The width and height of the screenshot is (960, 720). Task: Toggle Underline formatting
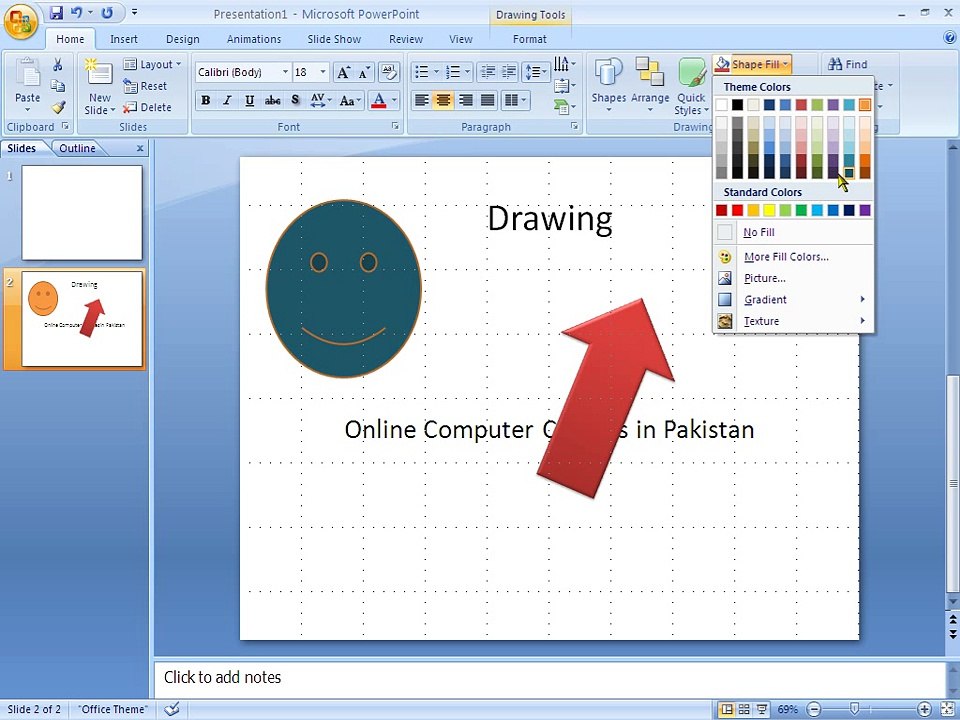point(249,100)
